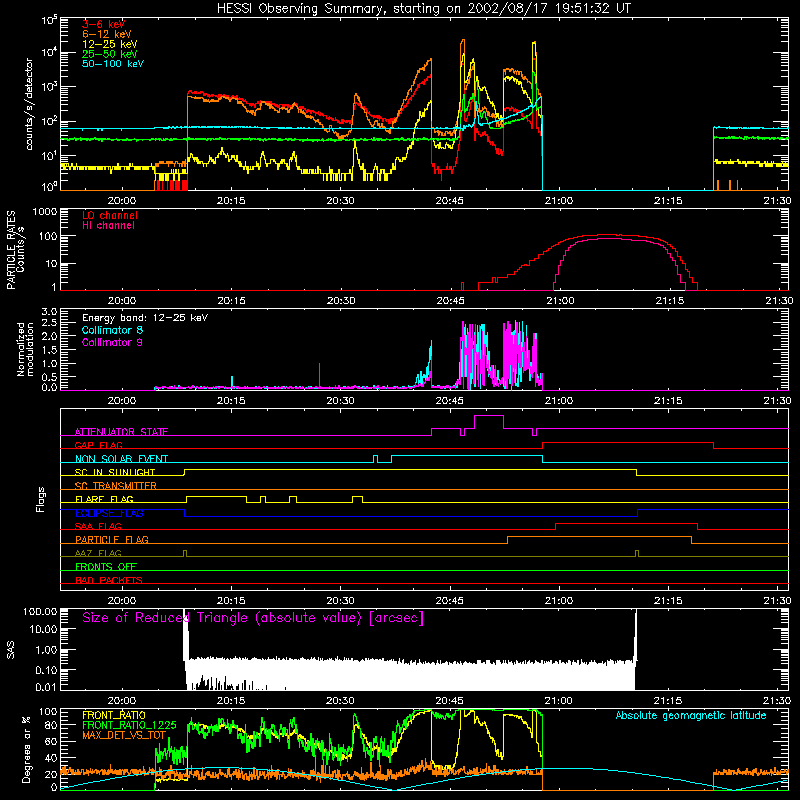
Task: Click the HESSI Observing Summary title
Action: coord(424,8)
